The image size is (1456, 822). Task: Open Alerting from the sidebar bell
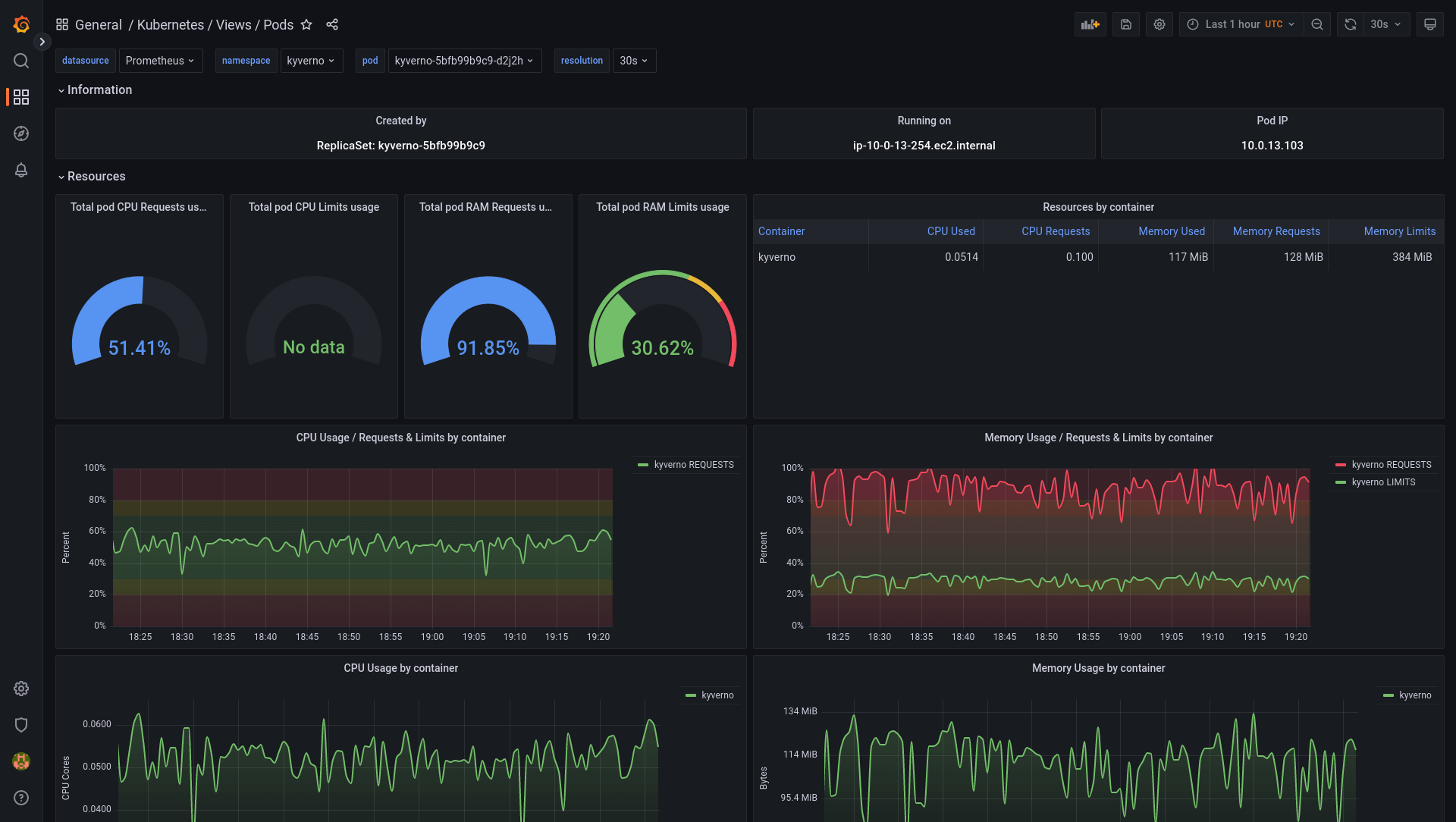click(x=20, y=171)
